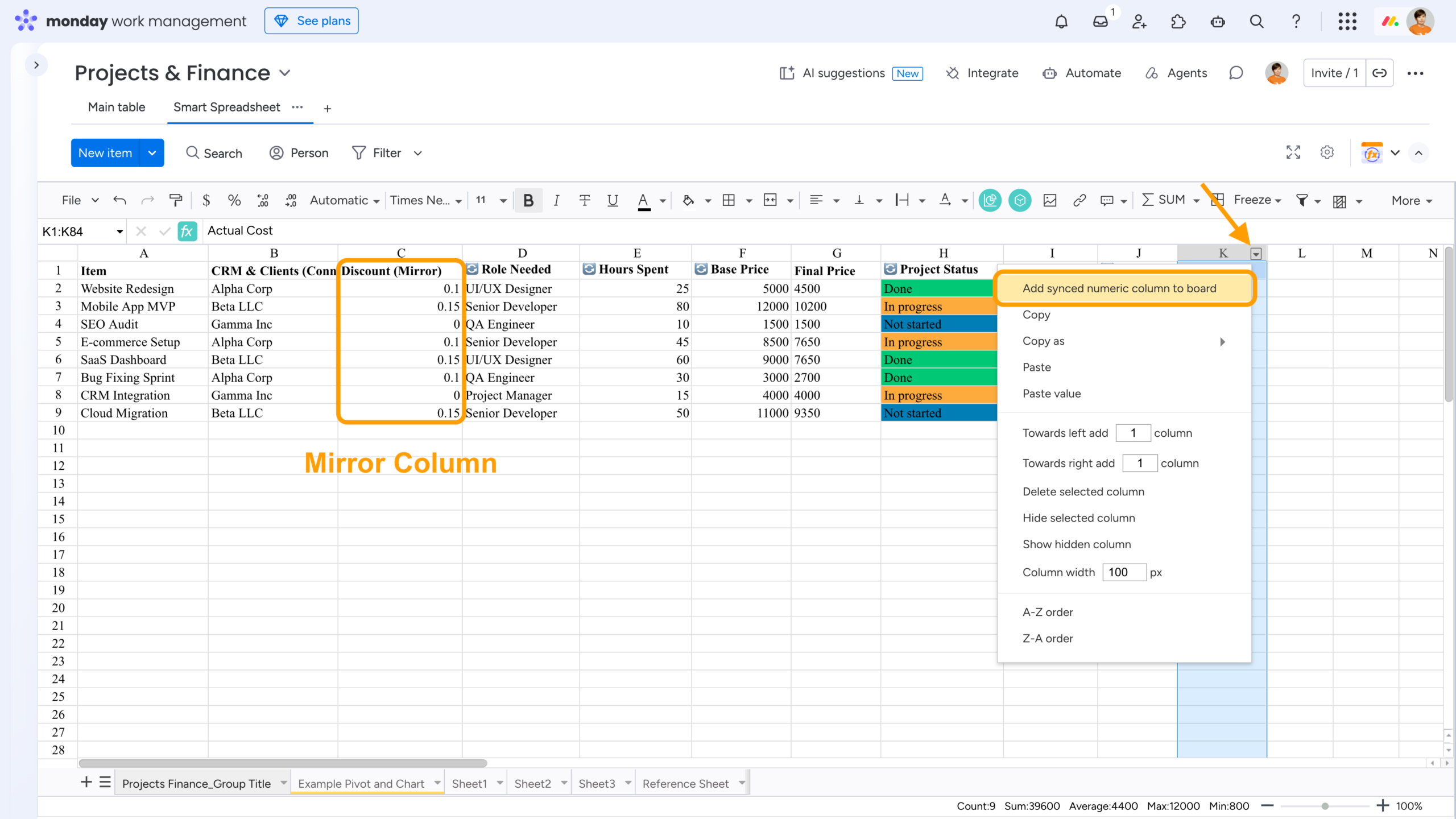
Task: Toggle italic formatting
Action: coord(556,200)
